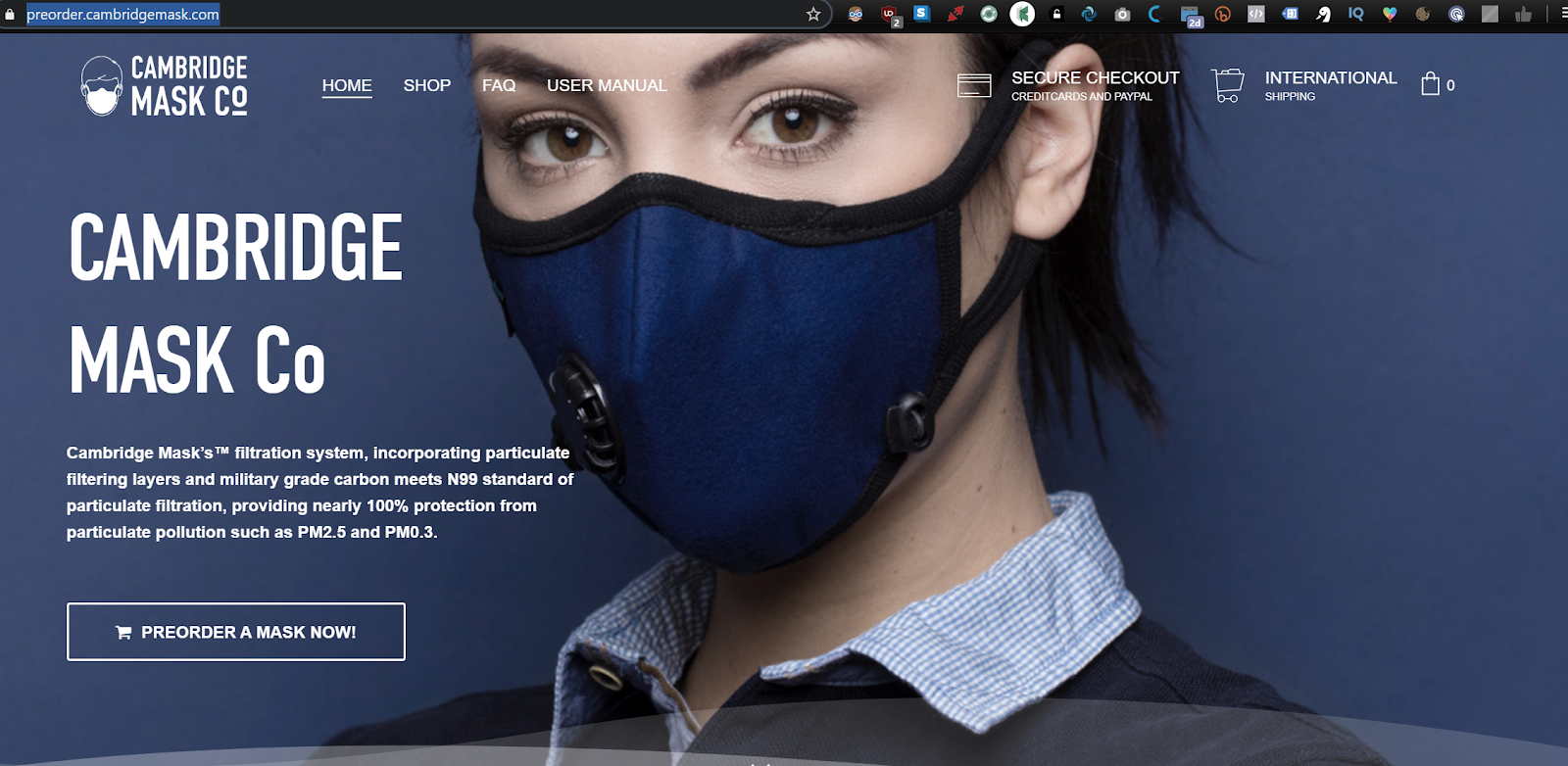
Task: Click the grey square extension icon
Action: pyautogui.click(x=1490, y=14)
